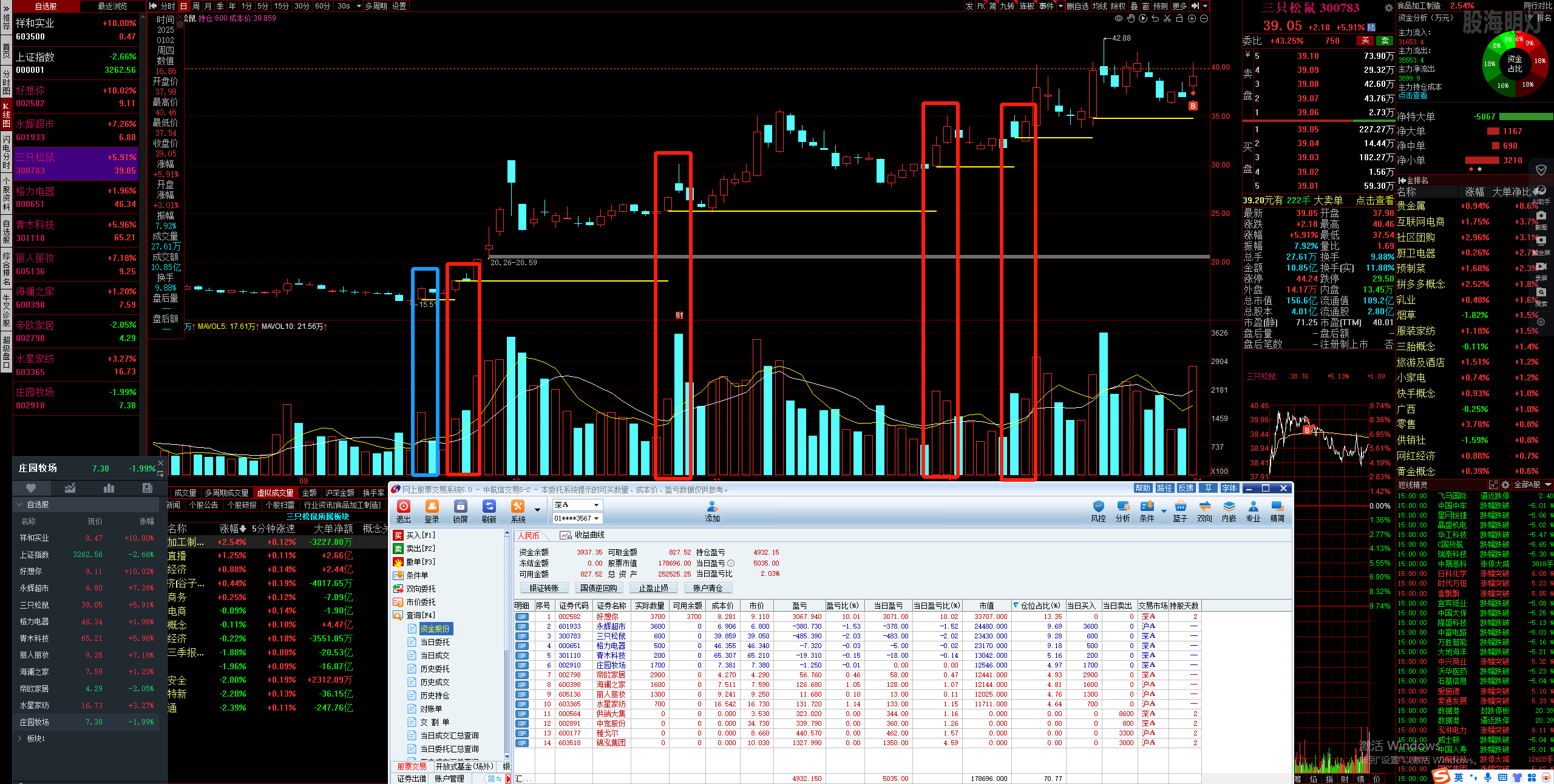Select 最近浏览 tab at top left
1554x784 pixels.
113,6
